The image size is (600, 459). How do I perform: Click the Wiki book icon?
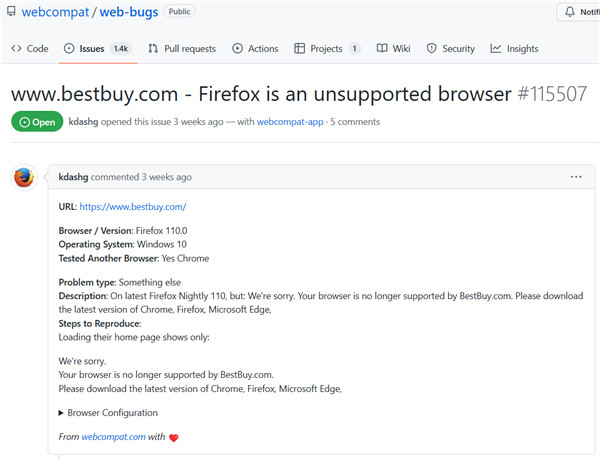382,48
